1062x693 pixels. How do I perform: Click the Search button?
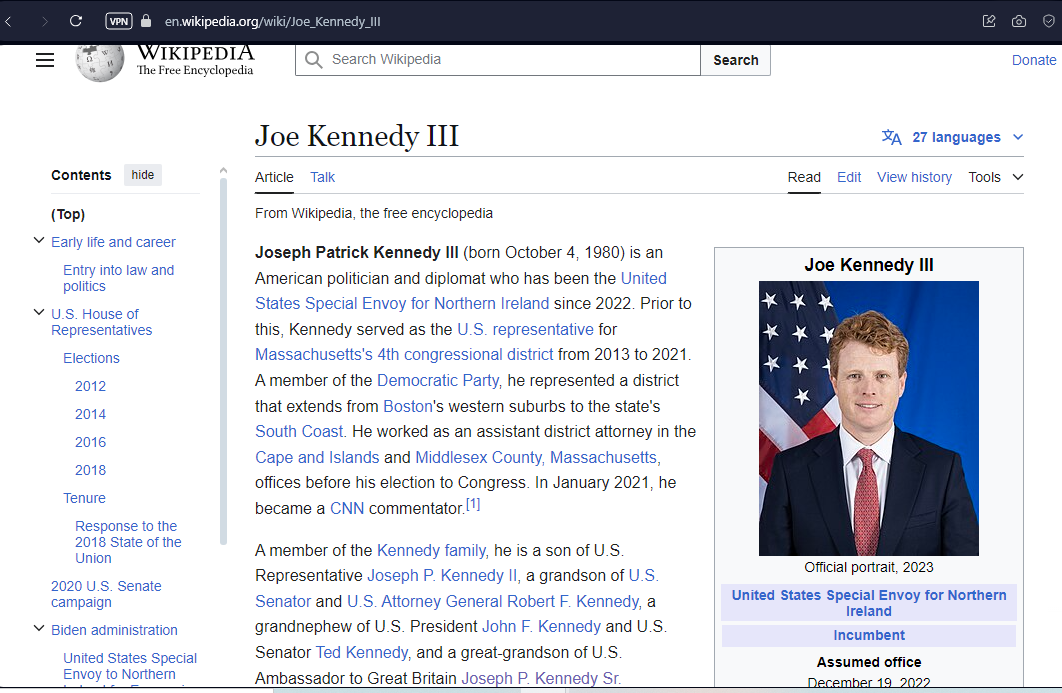click(736, 60)
